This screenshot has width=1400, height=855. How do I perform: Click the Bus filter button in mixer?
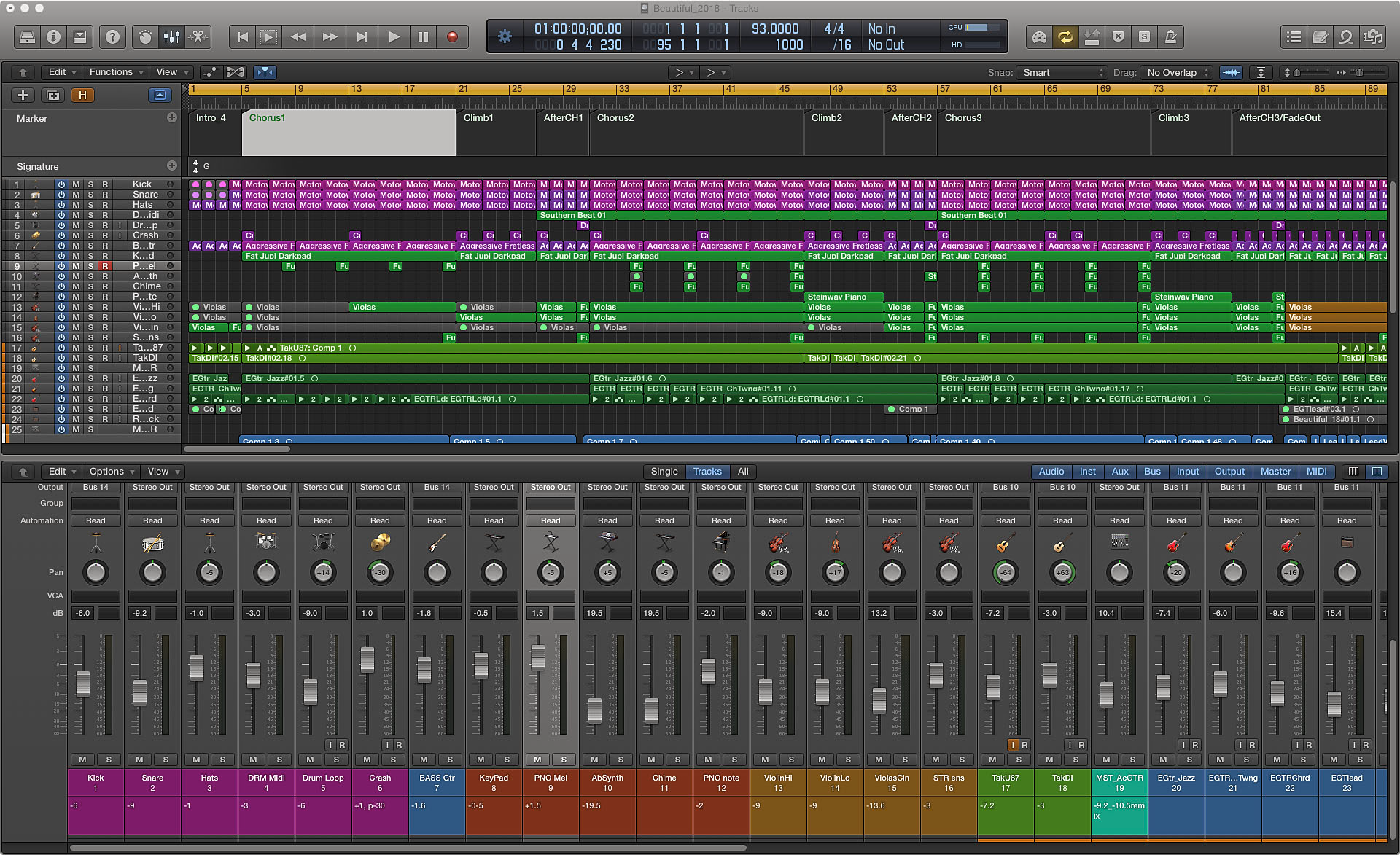[x=1152, y=472]
